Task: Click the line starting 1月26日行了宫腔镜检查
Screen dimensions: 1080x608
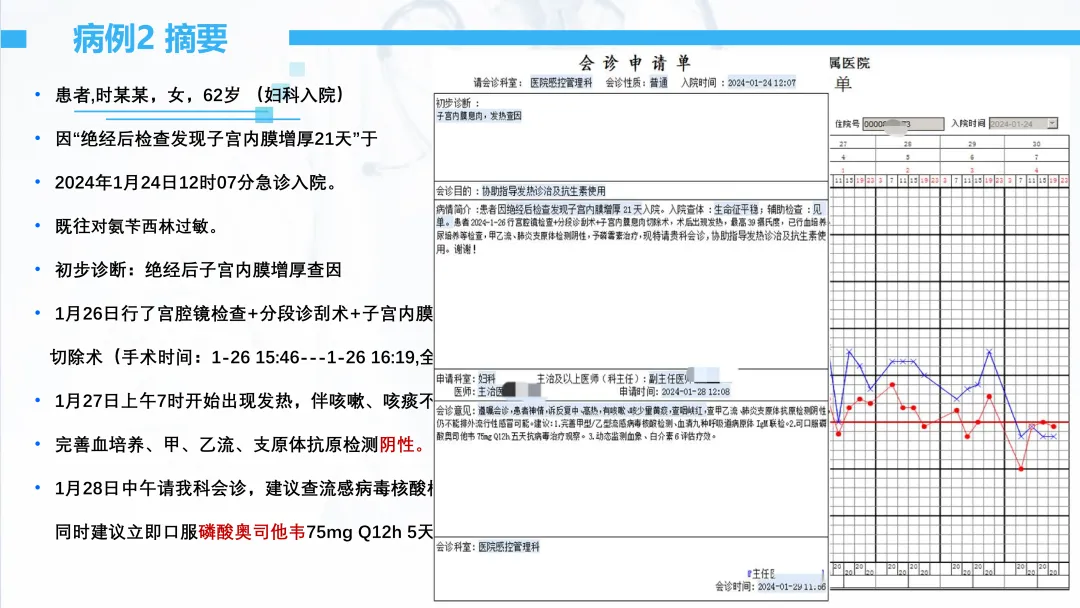Action: click(x=244, y=314)
